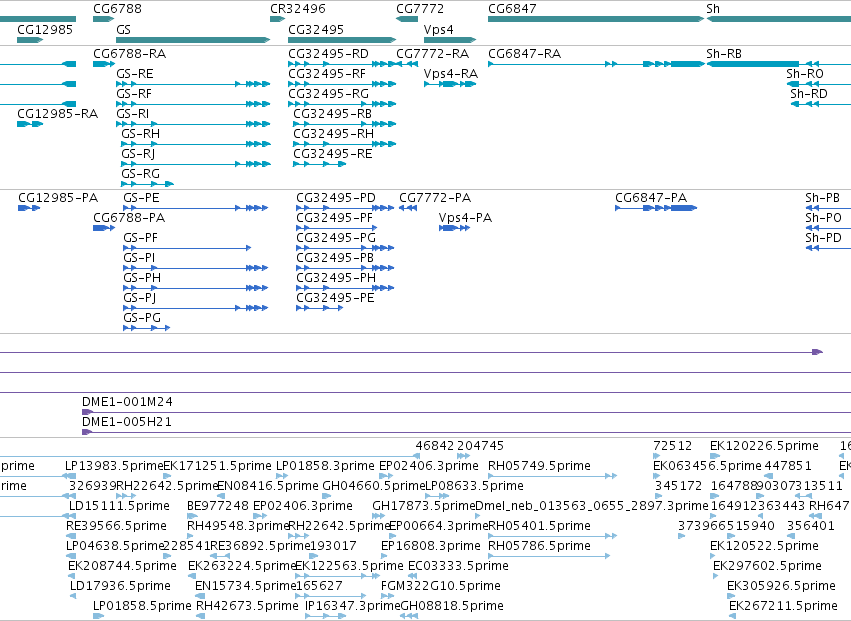
Task: Select protein GS-PE
Action: tap(196, 208)
